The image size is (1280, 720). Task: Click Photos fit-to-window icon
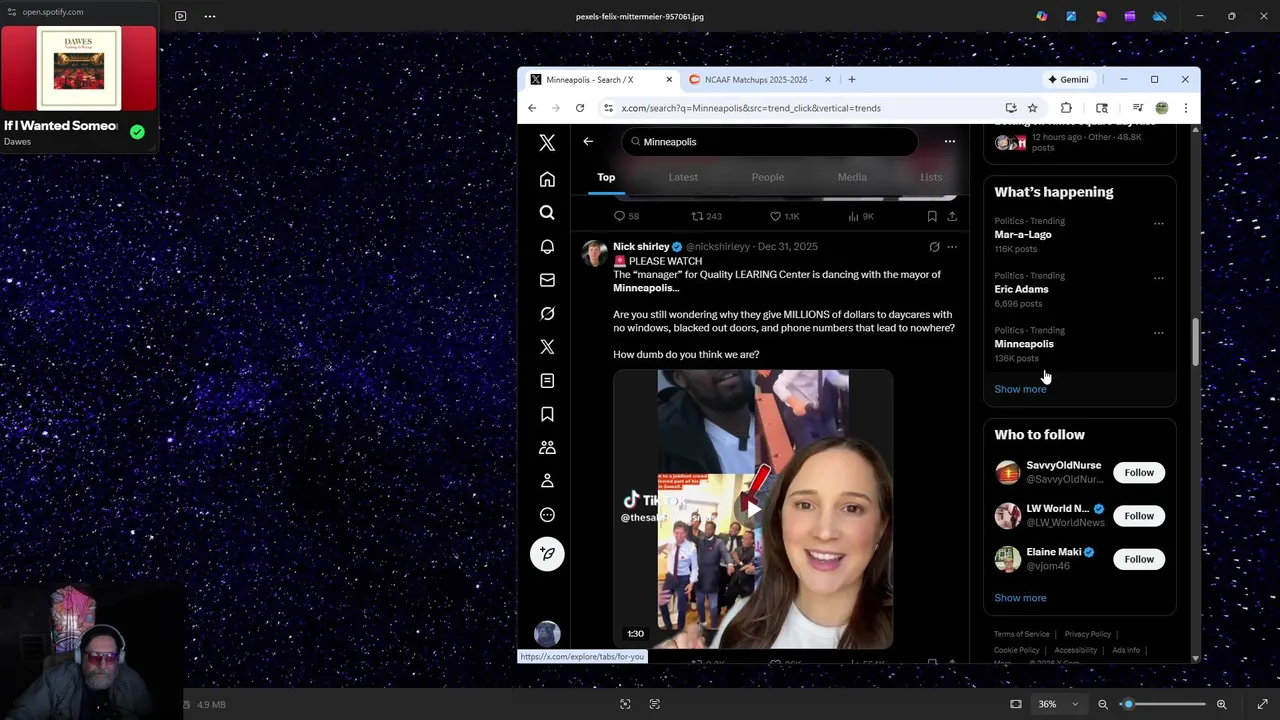1016,704
